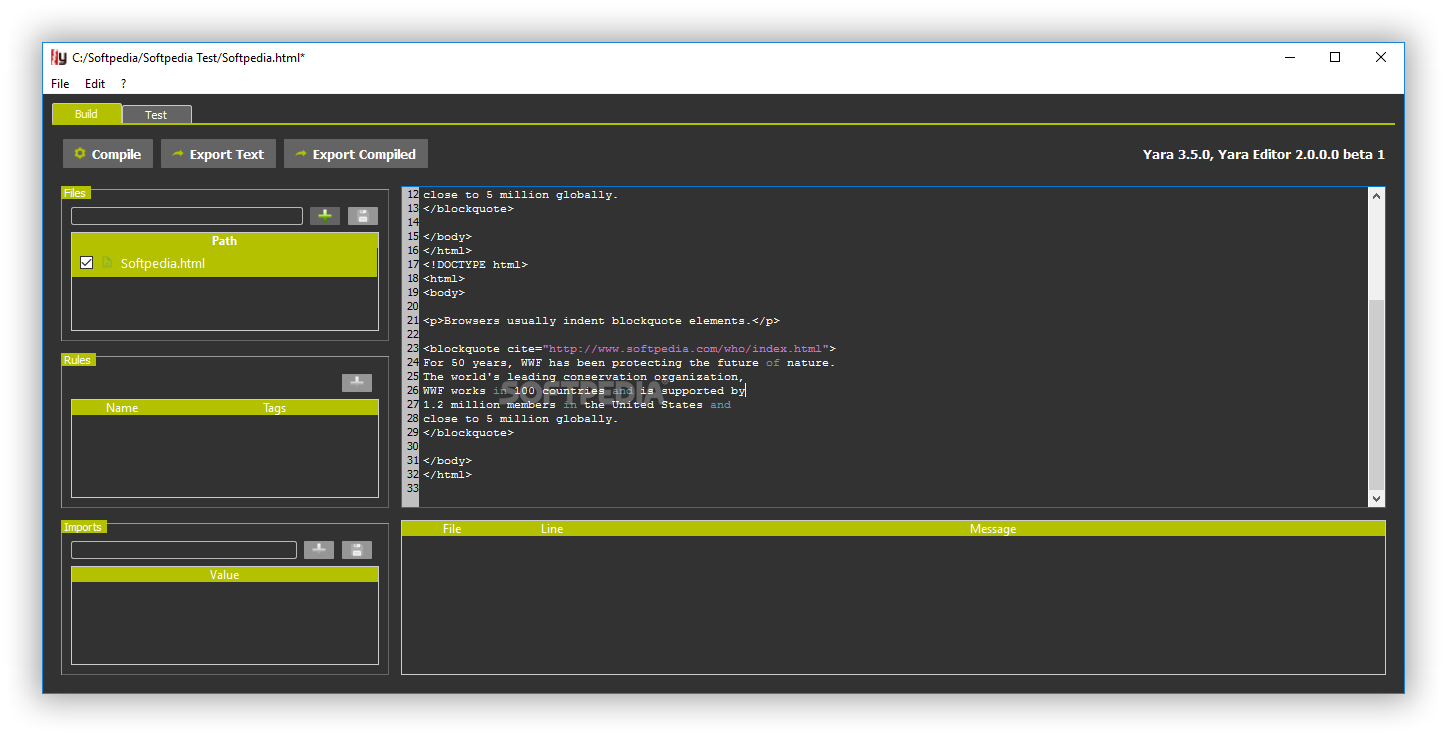Image resolution: width=1447 pixels, height=736 pixels.
Task: Click the '</blockquote>' tag on line 29
Action: coord(468,433)
